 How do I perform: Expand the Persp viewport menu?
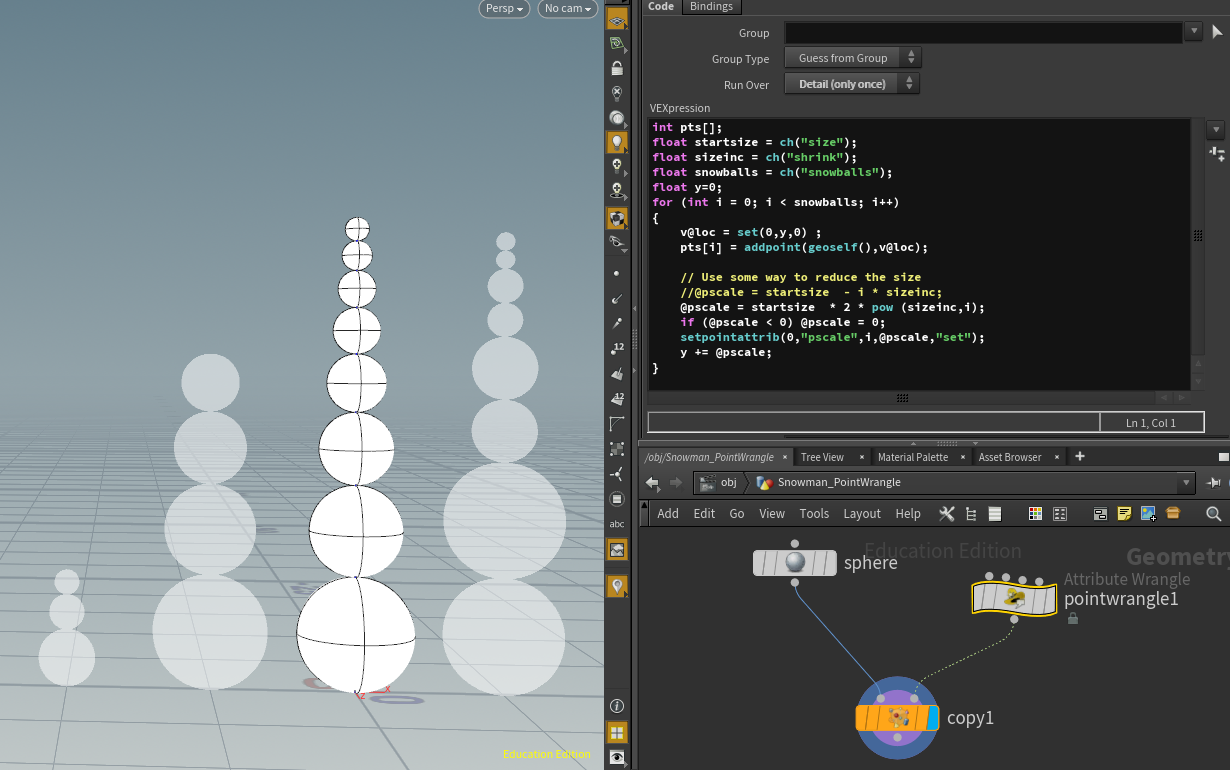[505, 9]
